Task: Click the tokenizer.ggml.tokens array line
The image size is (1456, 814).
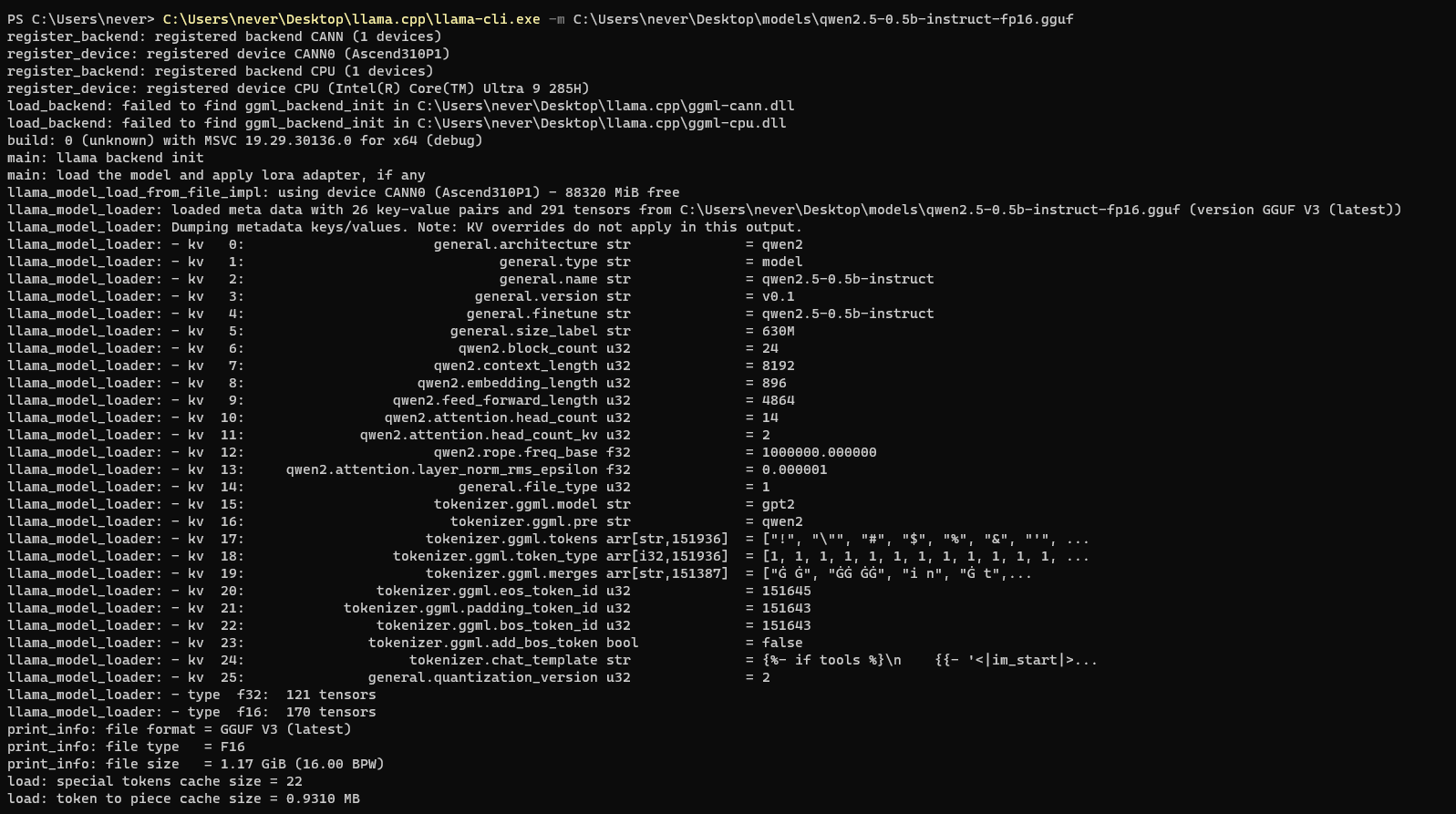Action: coord(548,539)
